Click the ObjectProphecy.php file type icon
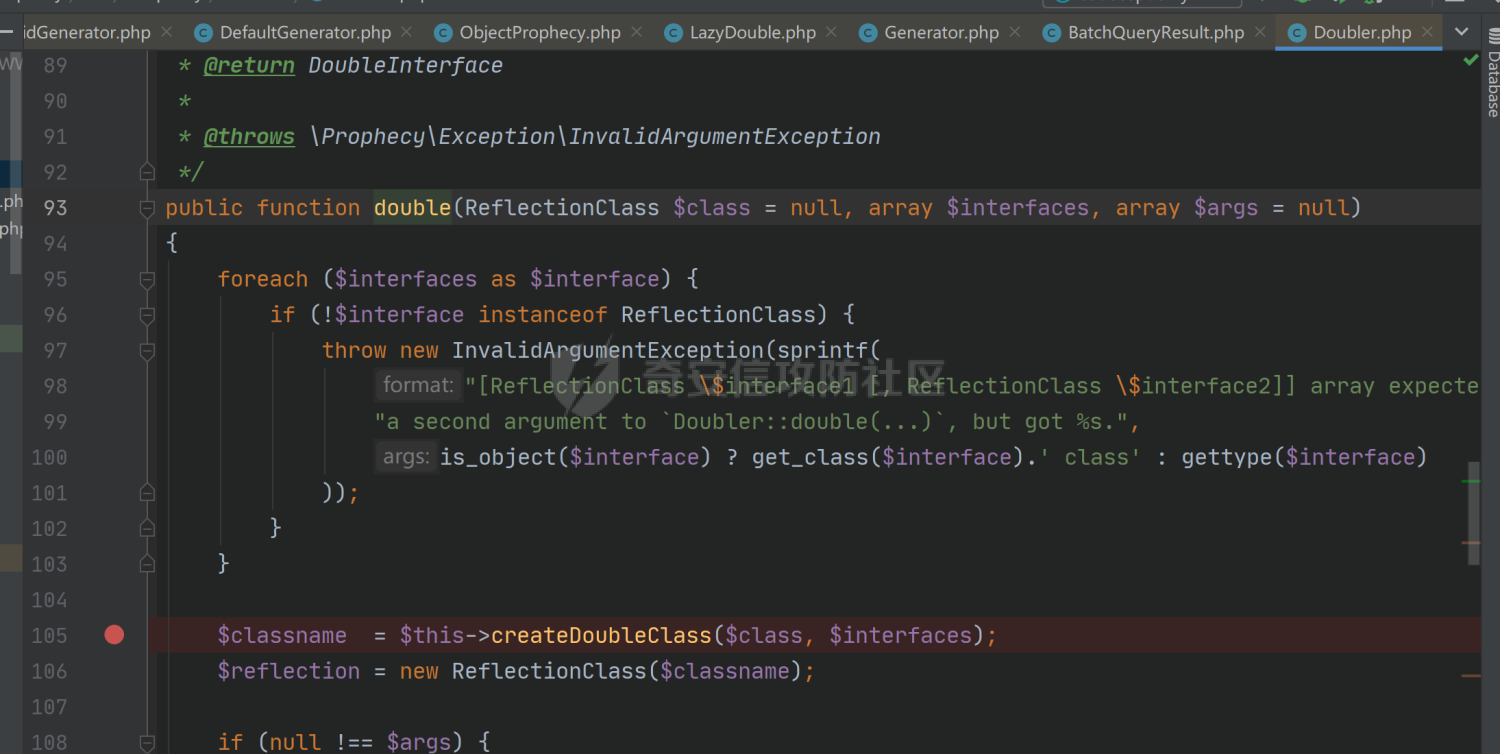Image resolution: width=1500 pixels, height=754 pixels. coord(443,33)
